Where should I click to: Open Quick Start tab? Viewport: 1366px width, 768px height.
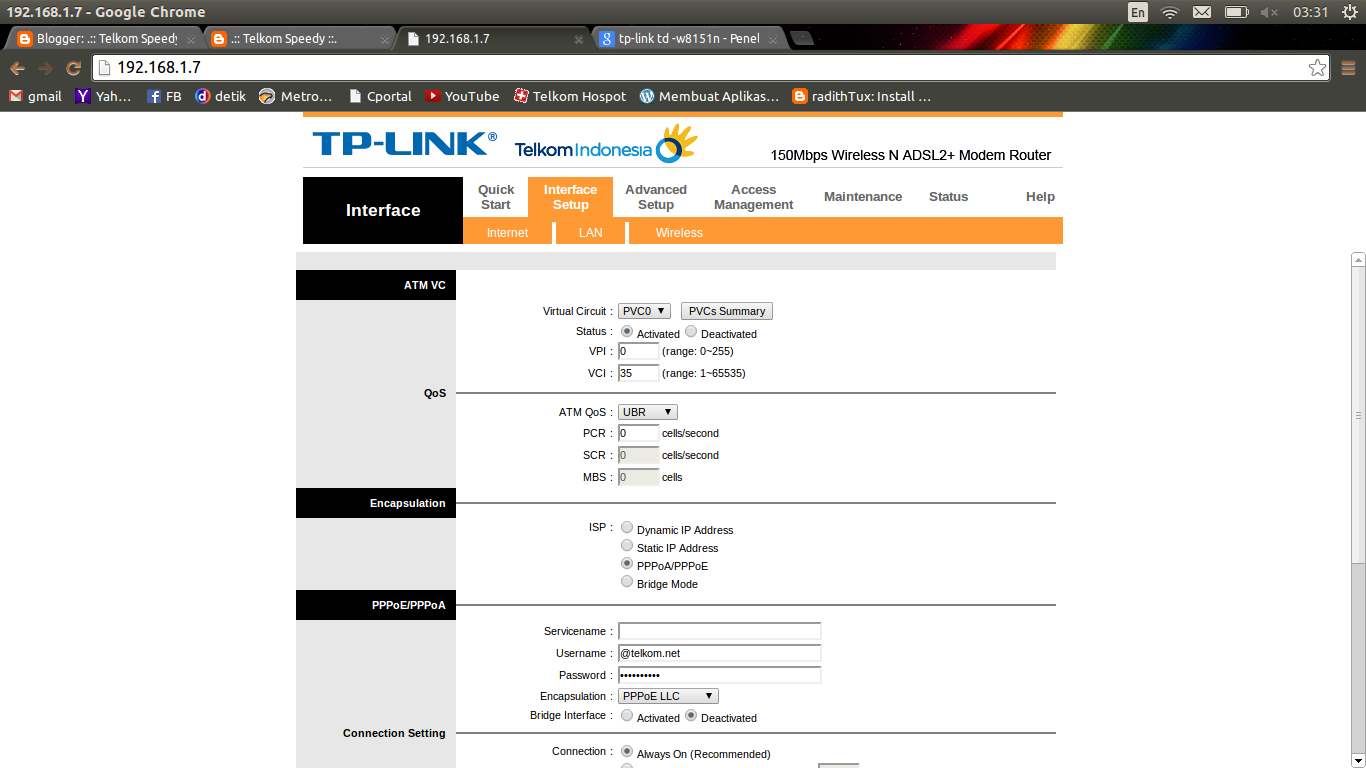coord(495,197)
